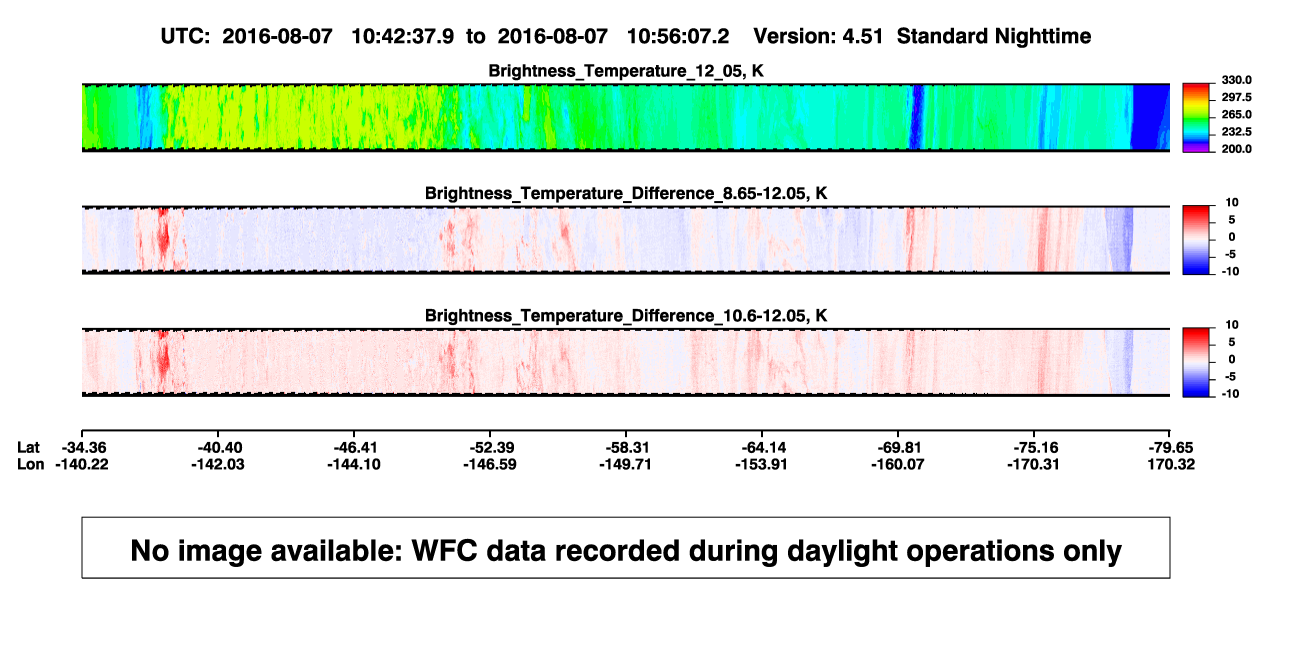Click the UTC time range title text
Image resolution: width=1300 pixels, height=667 pixels.
click(x=626, y=36)
